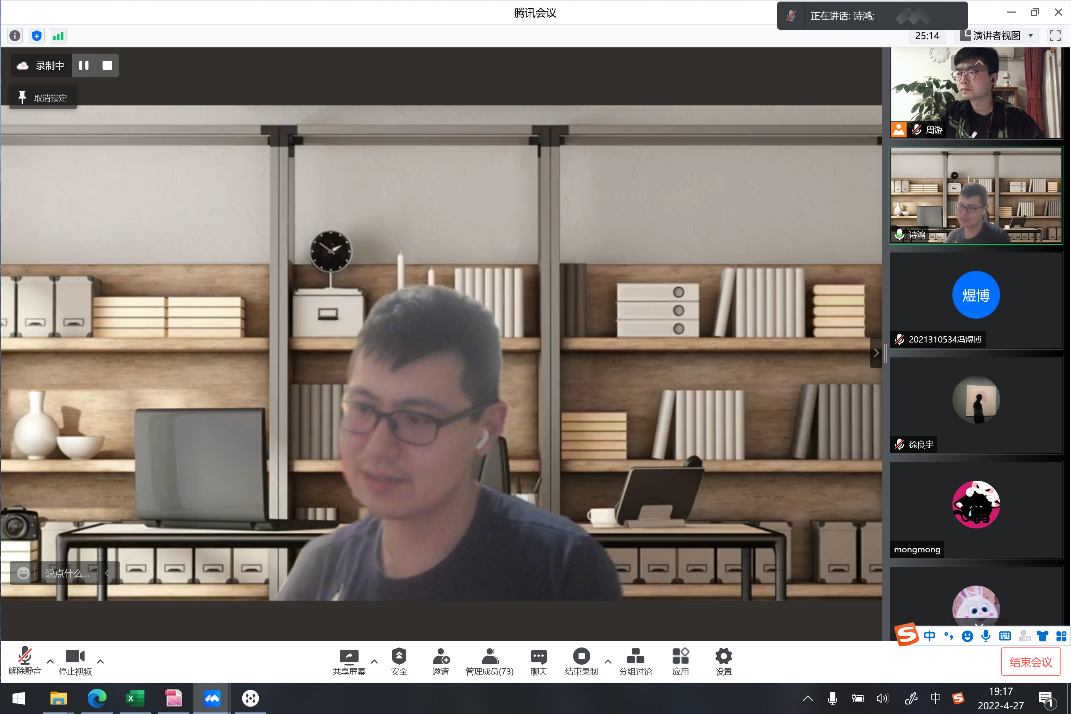The image size is (1071, 714).
Task: Expand video options arrow beside camera
Action: click(x=100, y=662)
